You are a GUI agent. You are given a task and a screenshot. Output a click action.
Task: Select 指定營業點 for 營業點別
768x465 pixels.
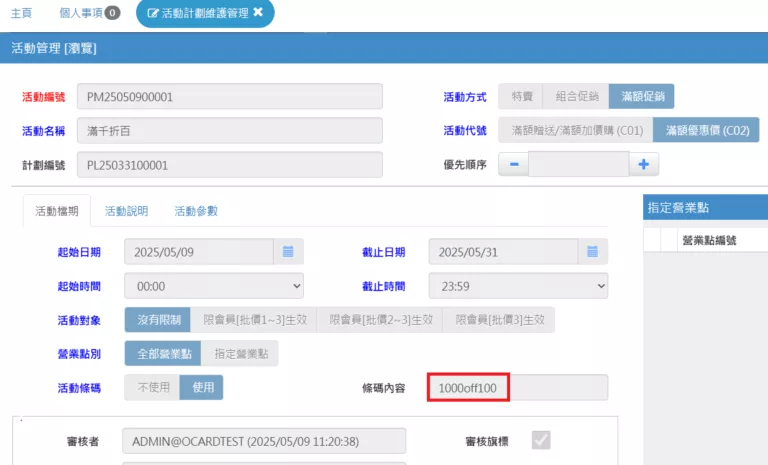(x=240, y=353)
